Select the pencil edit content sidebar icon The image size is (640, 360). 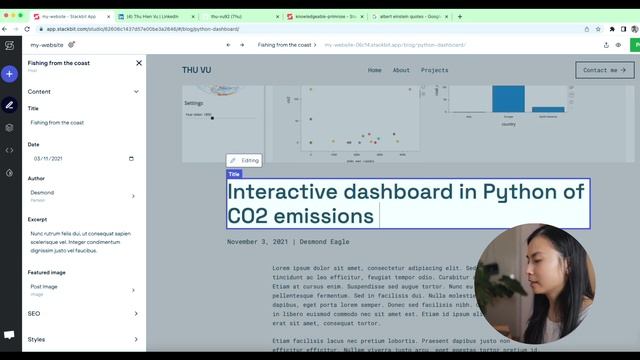(9, 105)
